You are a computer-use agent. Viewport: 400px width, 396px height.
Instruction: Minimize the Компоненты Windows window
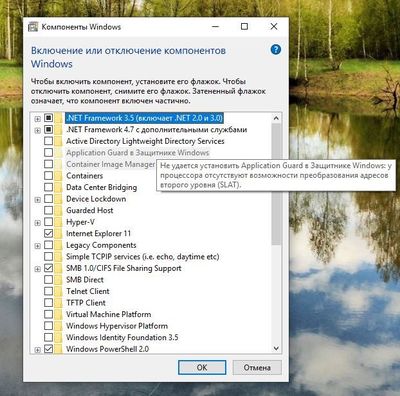point(216,26)
